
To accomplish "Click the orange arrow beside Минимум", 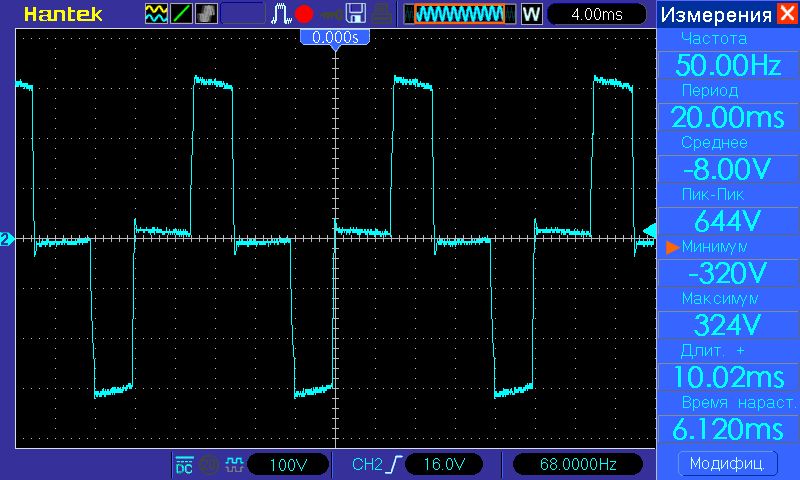I will (672, 247).
